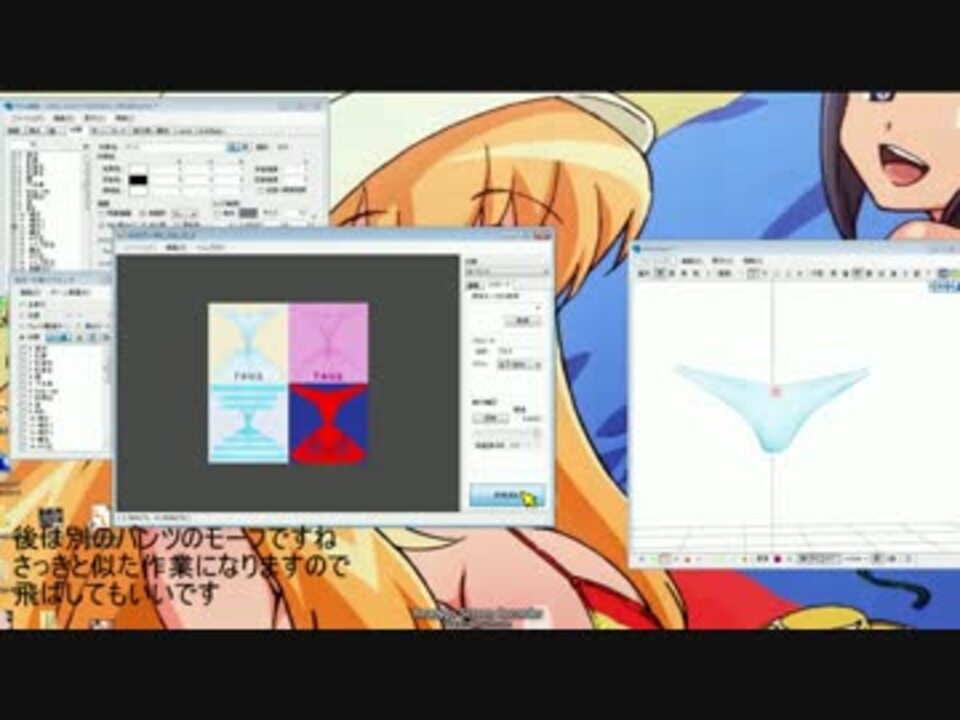960x720 pixels.
Task: Open the ファイル menu in UV editor window
Action: (140, 247)
